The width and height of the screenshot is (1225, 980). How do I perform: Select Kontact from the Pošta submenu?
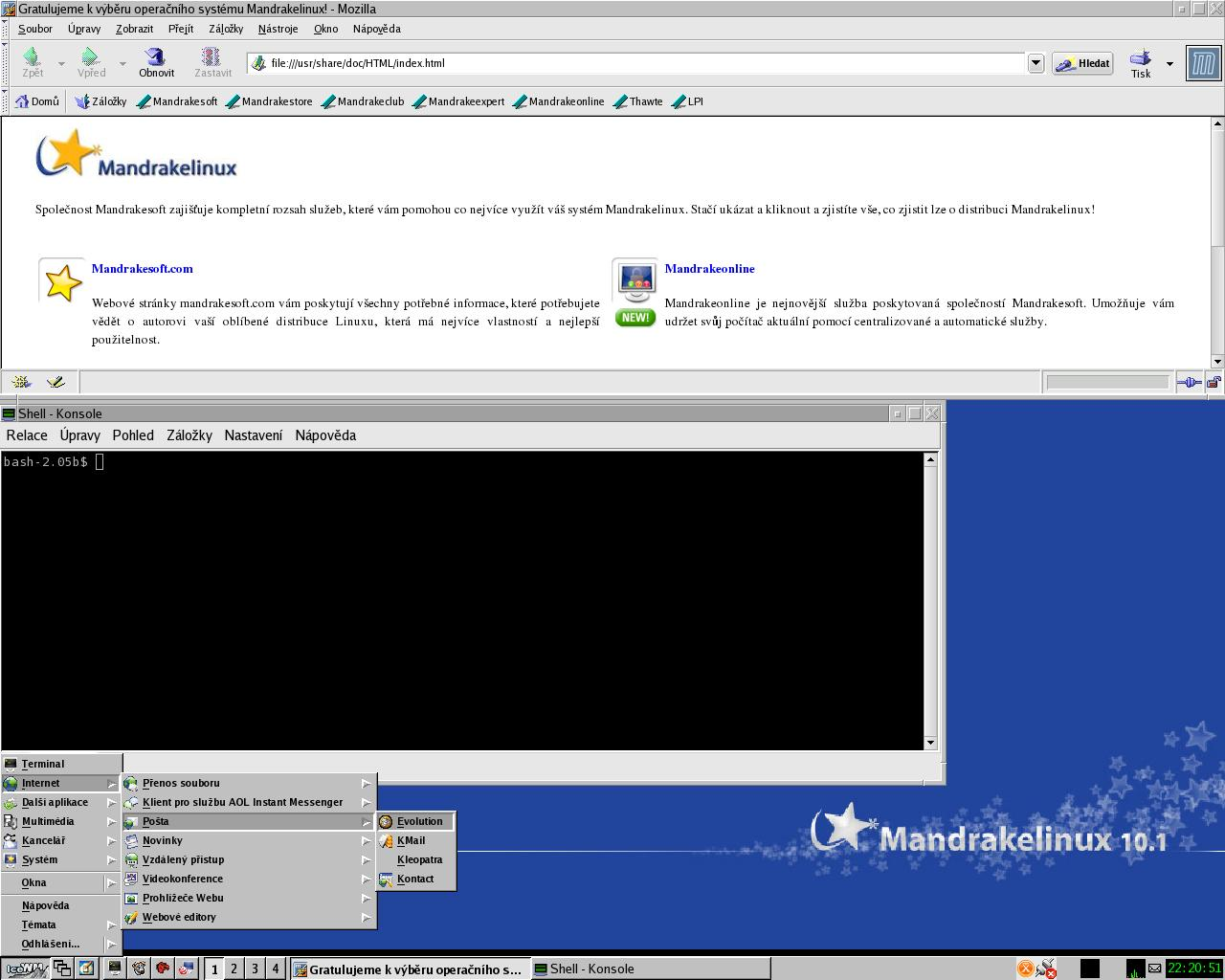[416, 879]
